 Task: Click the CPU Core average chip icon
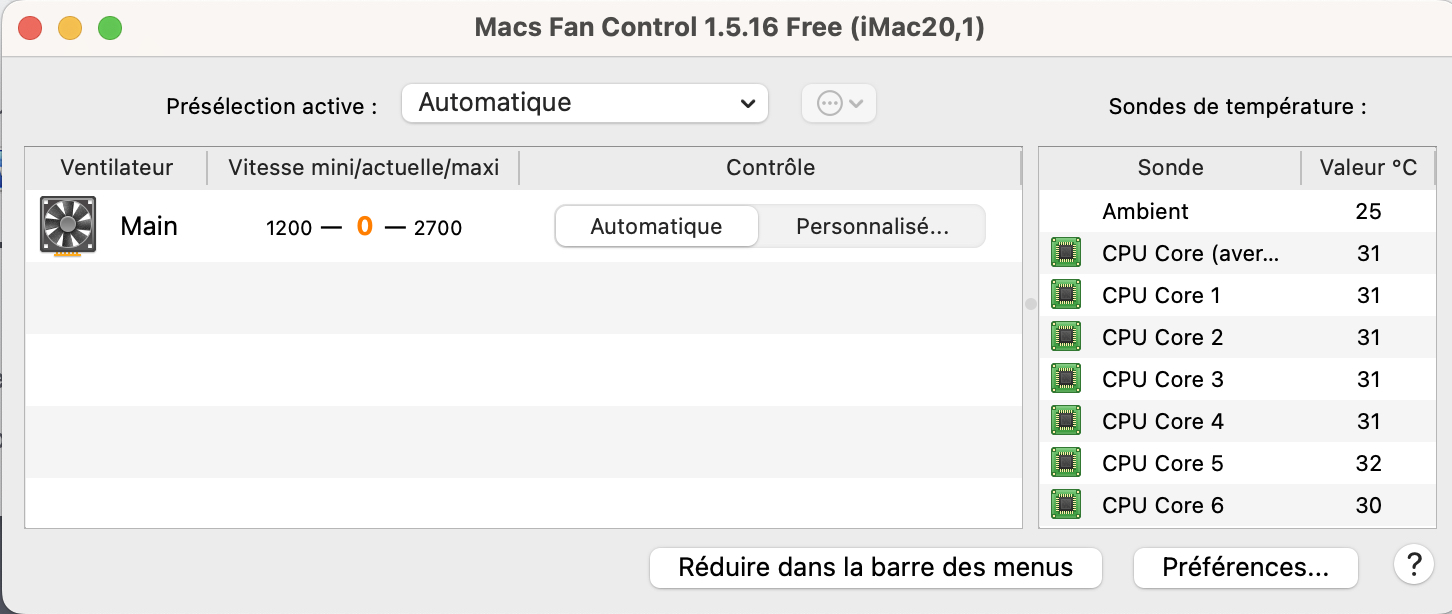[x=1066, y=253]
